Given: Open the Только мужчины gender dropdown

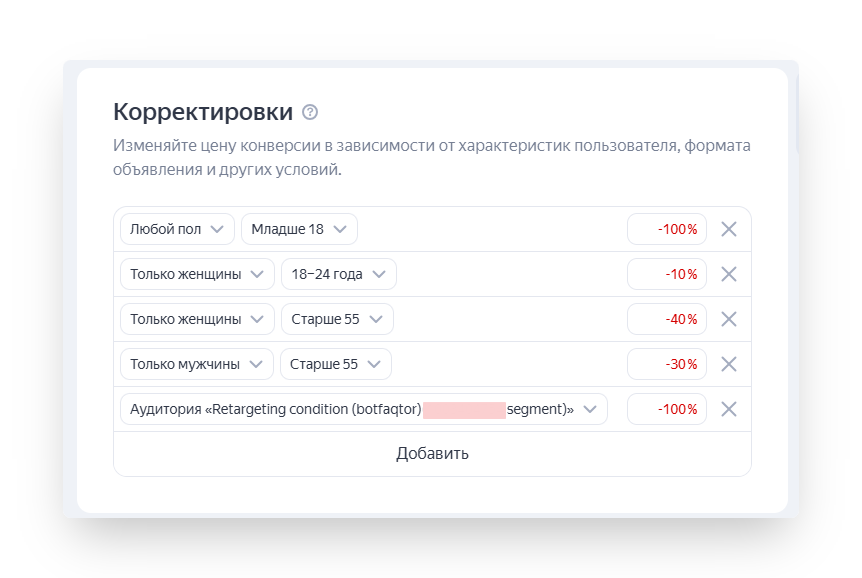Looking at the screenshot, I should (196, 364).
